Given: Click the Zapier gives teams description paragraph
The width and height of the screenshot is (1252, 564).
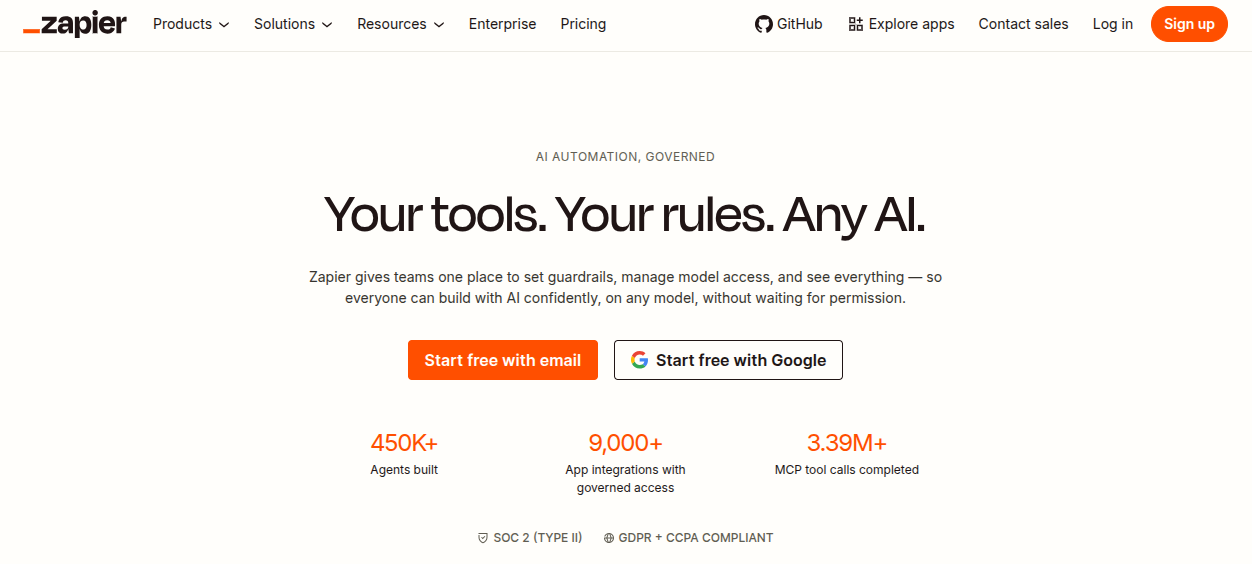Looking at the screenshot, I should 625,288.
